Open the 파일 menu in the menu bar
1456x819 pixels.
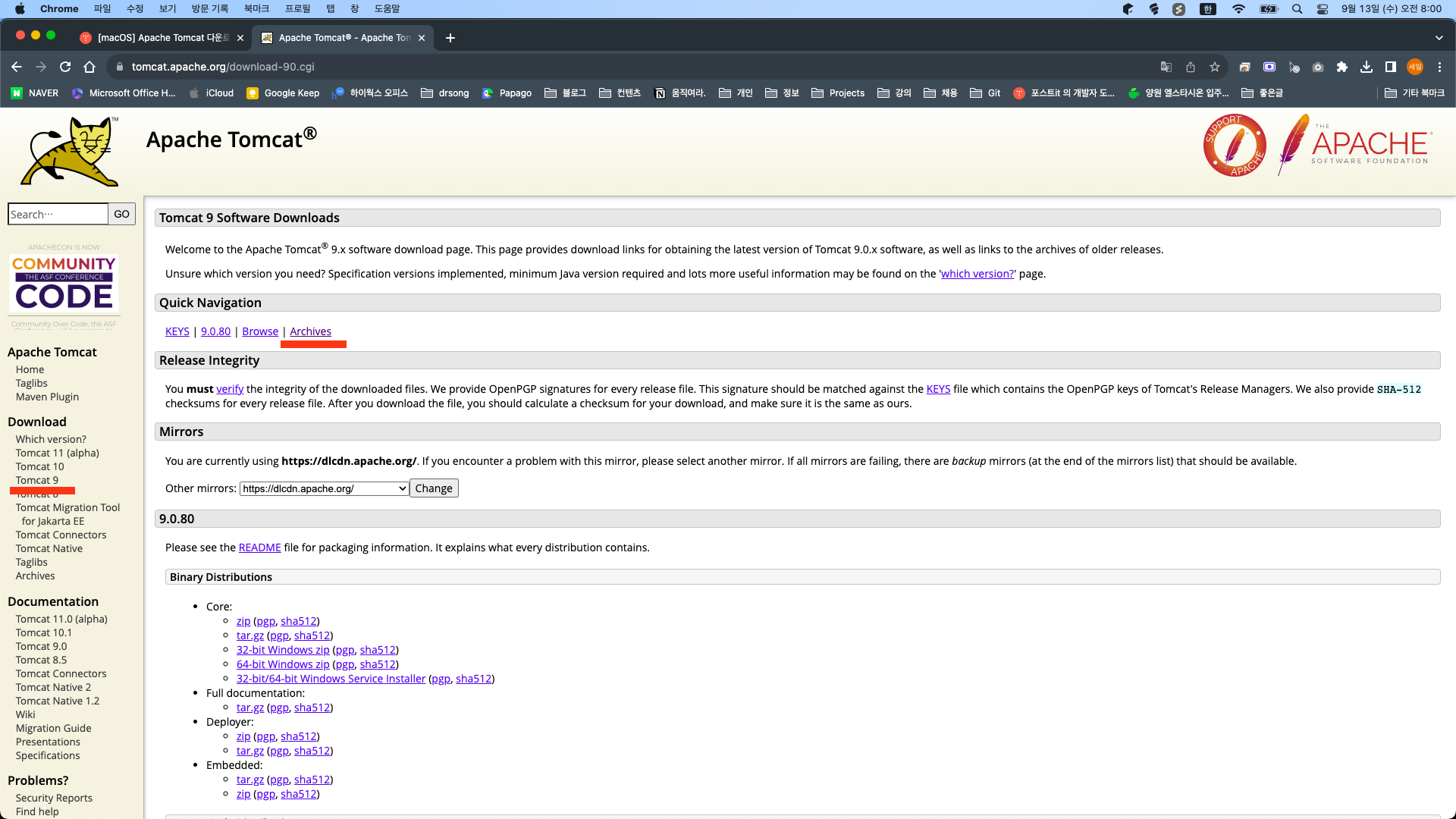(102, 9)
